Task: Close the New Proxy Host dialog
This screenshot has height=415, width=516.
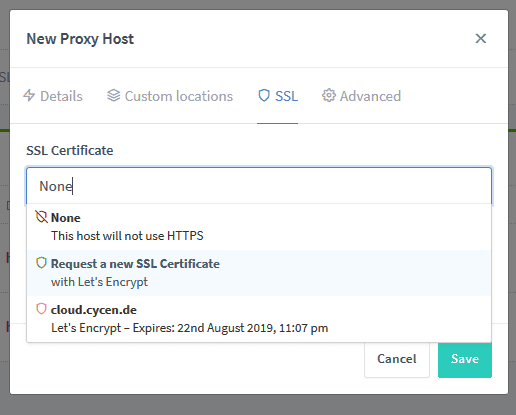Action: (x=481, y=38)
